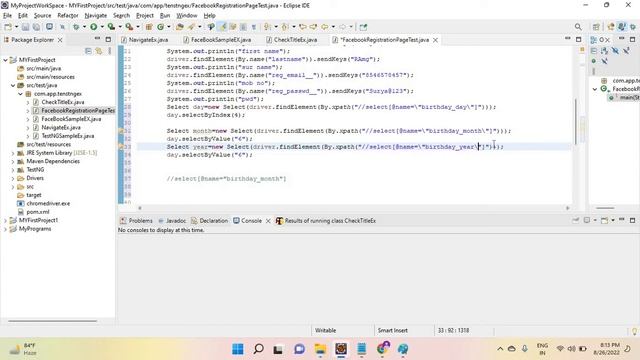
Task: Create a new Java package from toolbar
Action: pos(149,27)
